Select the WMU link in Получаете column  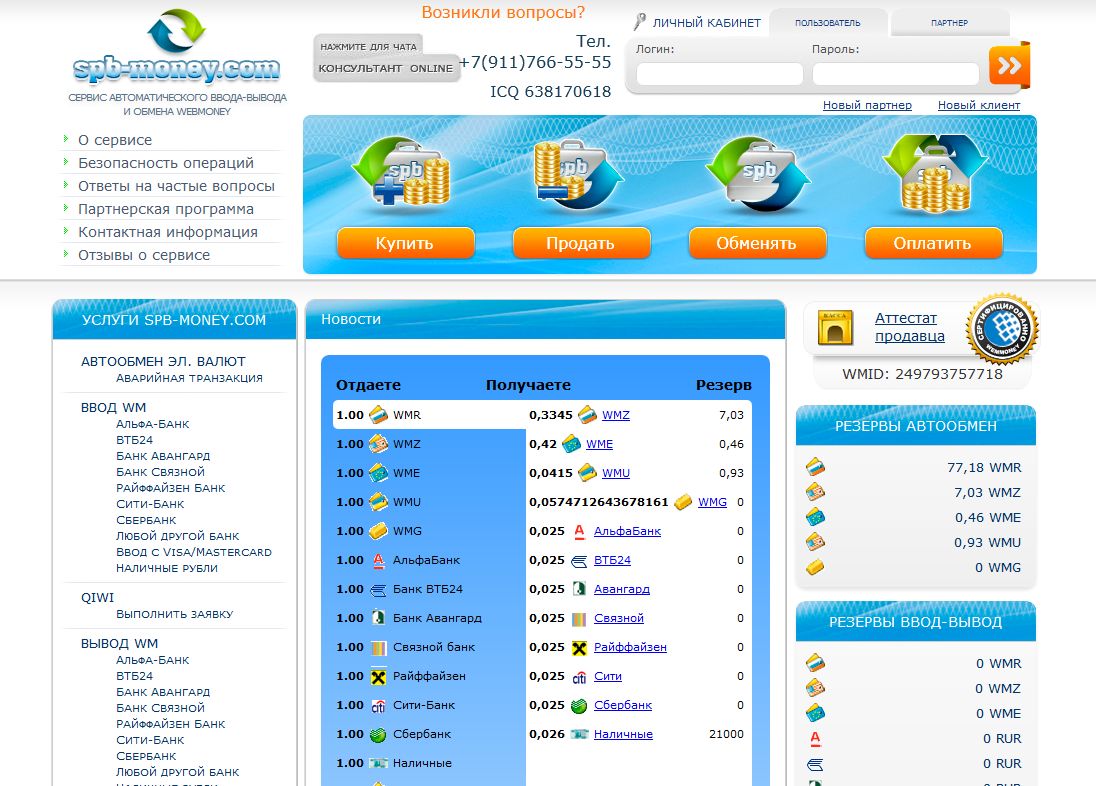[x=616, y=473]
